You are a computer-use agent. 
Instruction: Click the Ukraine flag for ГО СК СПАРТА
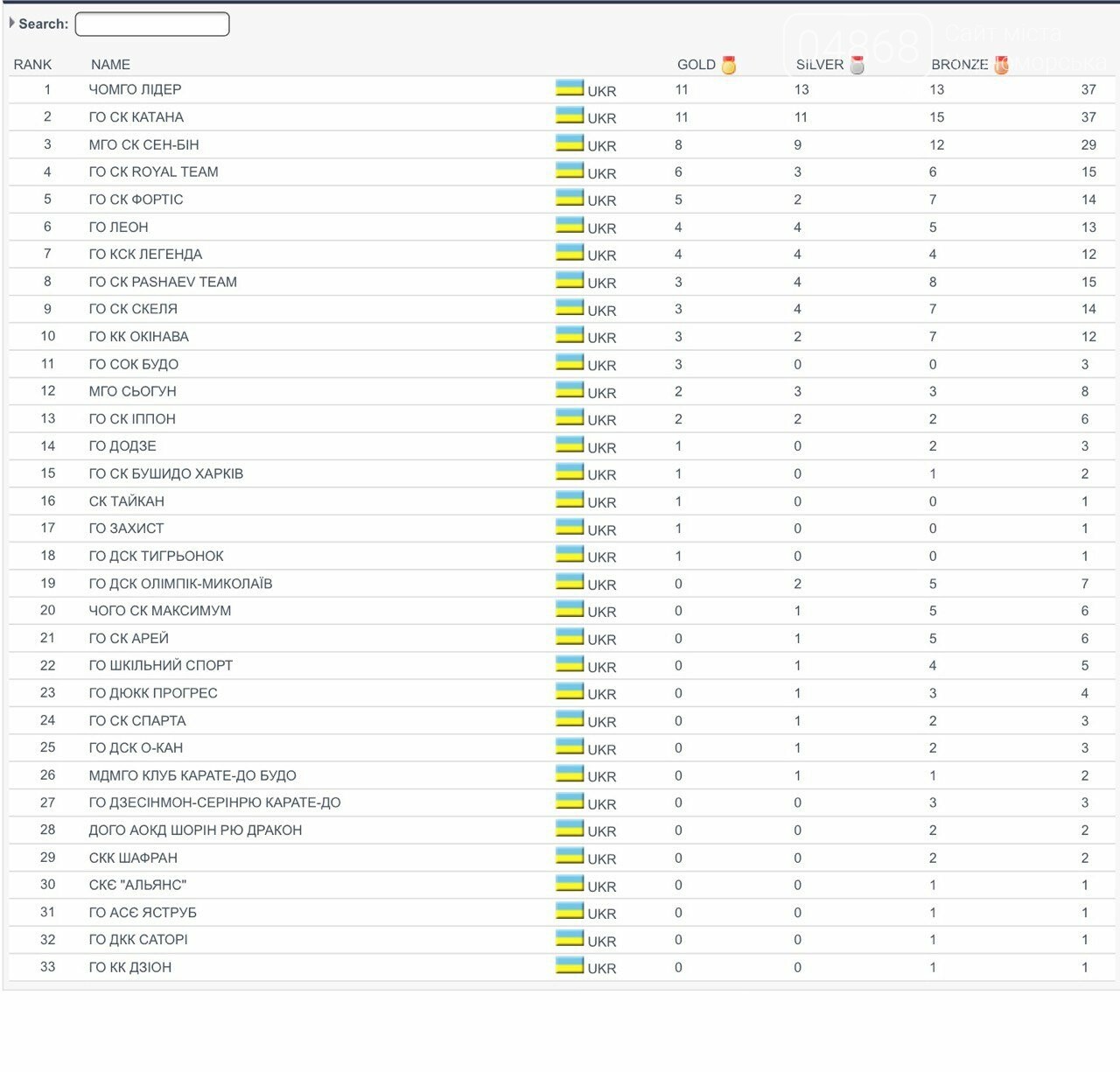click(x=570, y=718)
